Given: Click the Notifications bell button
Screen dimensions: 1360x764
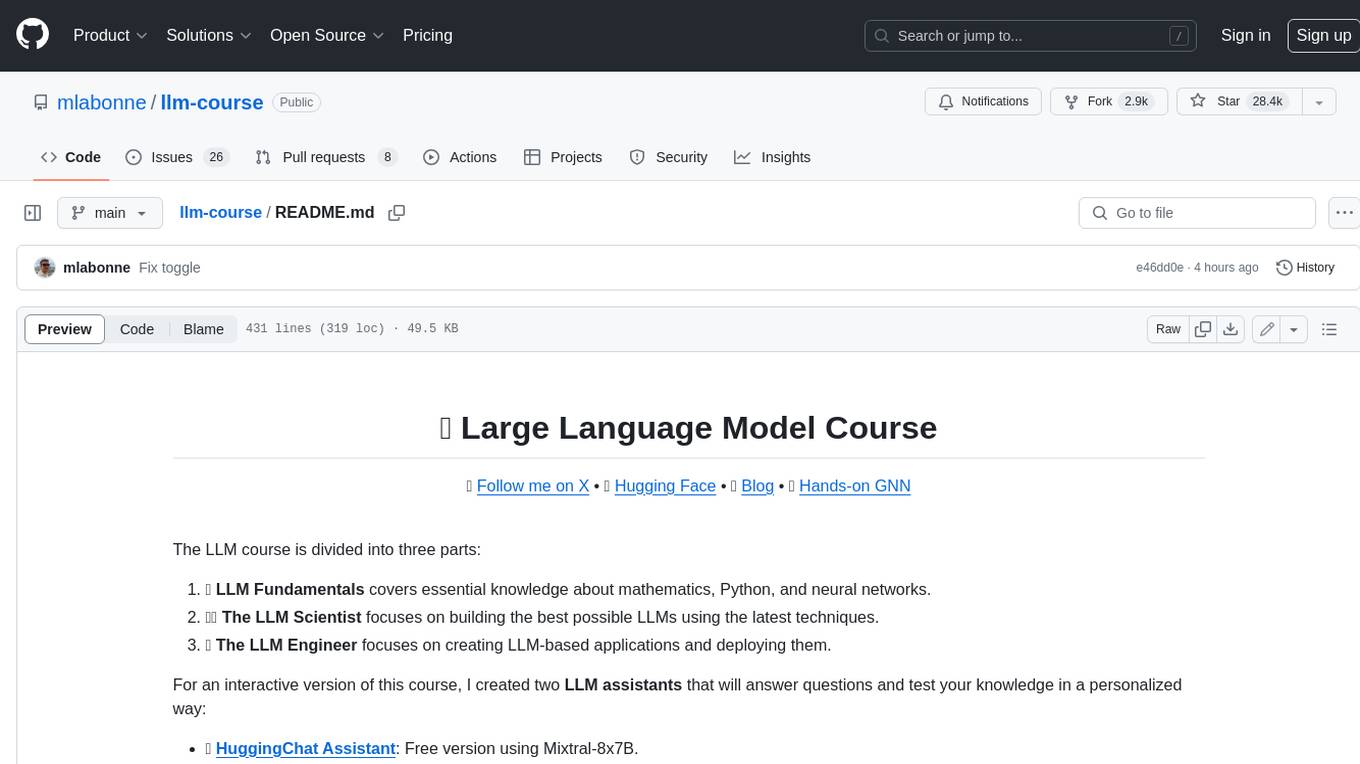Looking at the screenshot, I should pyautogui.click(x=984, y=102).
